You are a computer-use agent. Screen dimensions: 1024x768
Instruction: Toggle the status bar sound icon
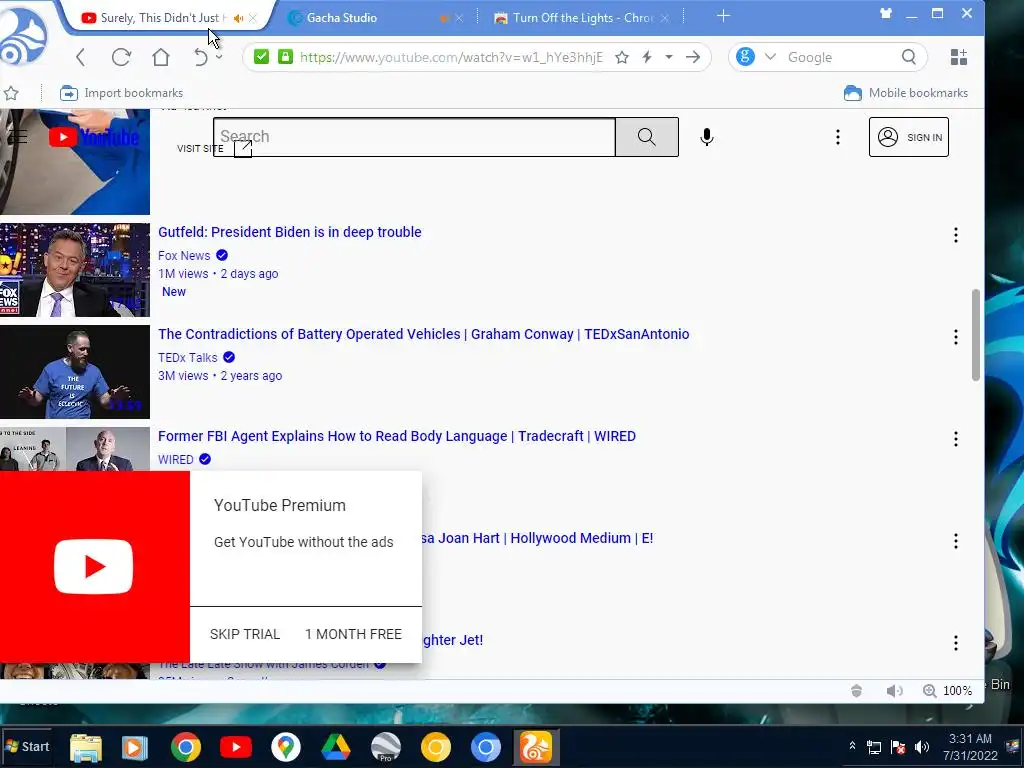tap(894, 691)
